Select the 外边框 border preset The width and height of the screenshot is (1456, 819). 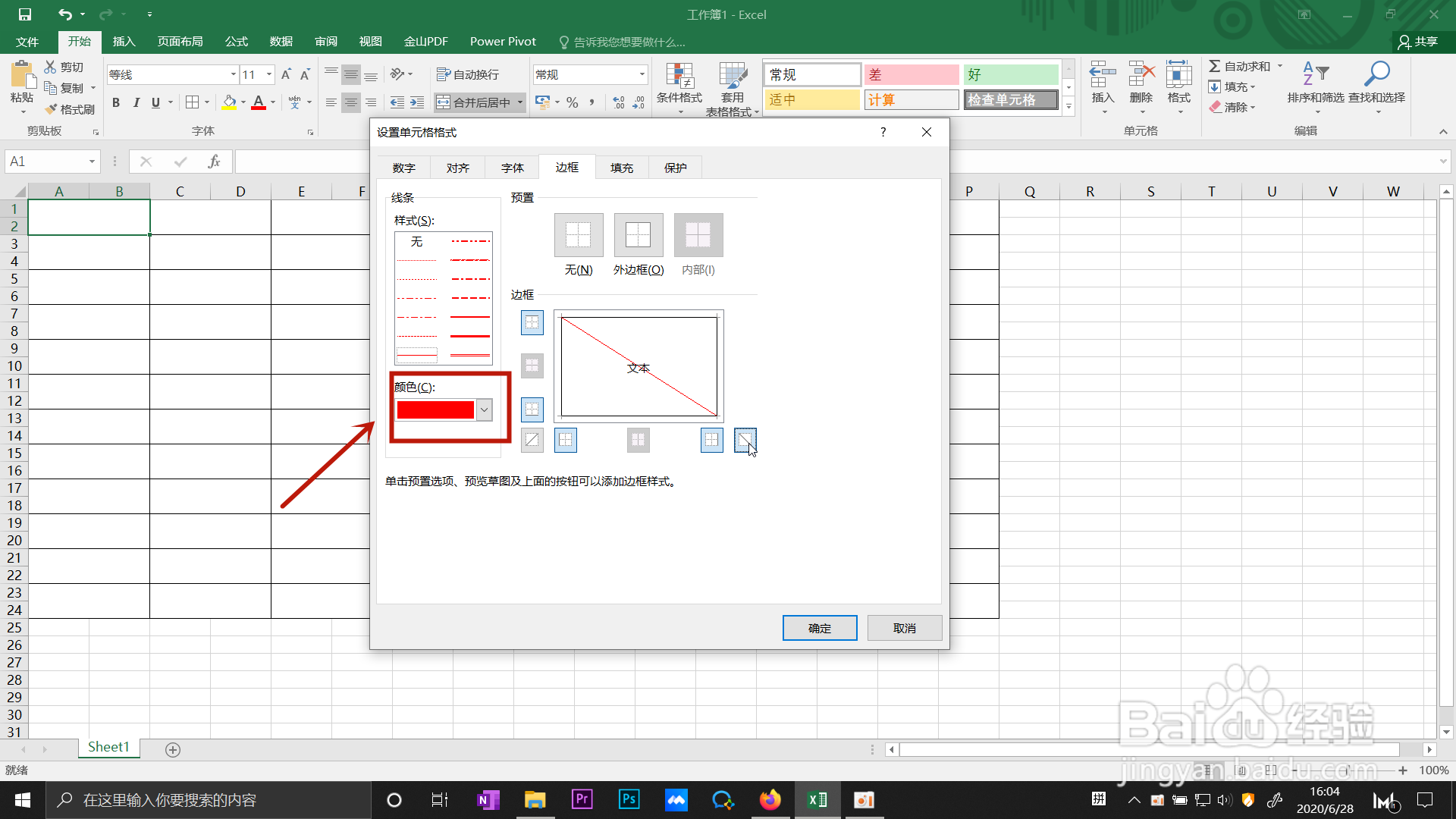click(x=638, y=235)
